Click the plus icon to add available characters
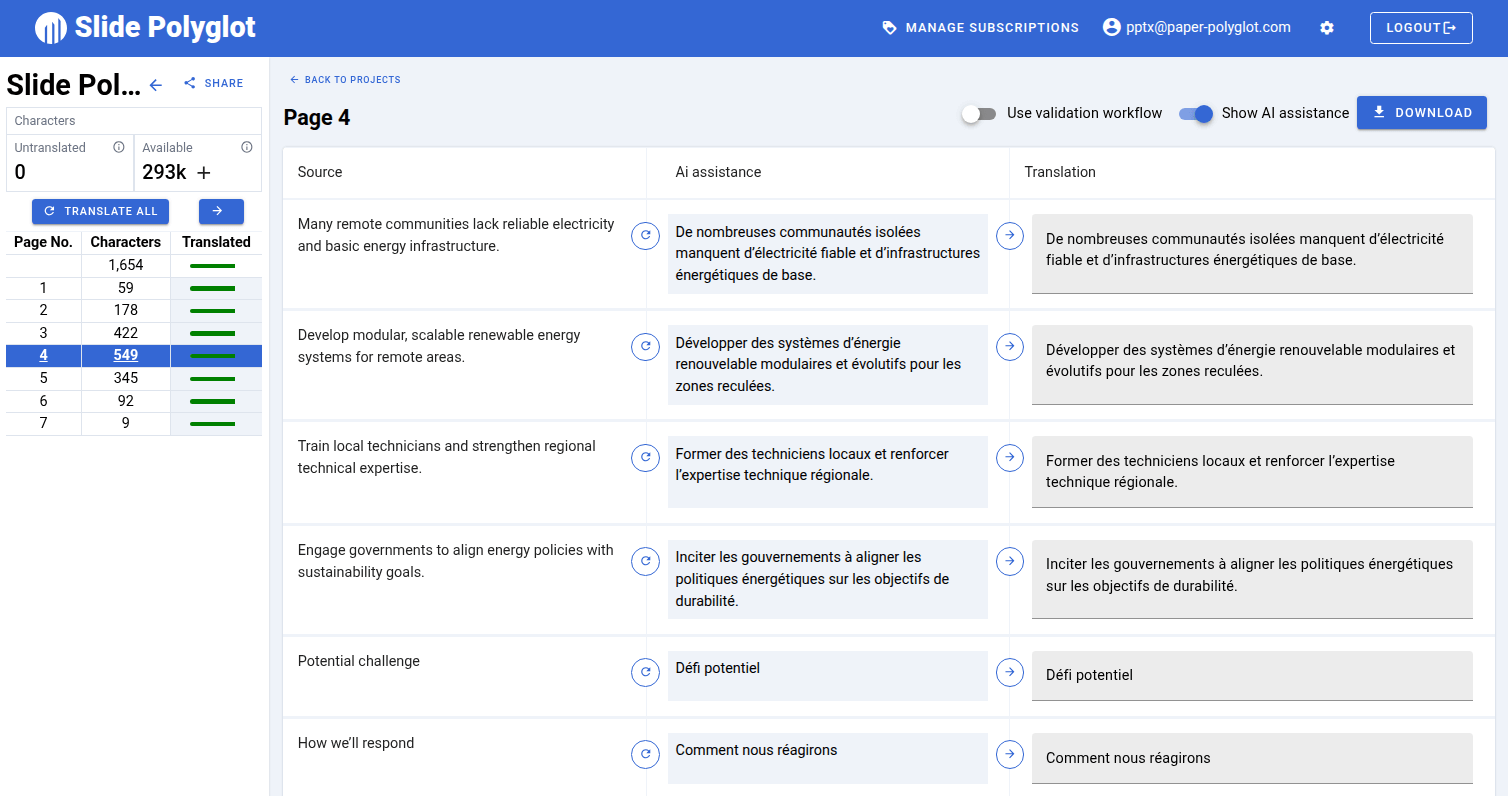1508x796 pixels. (x=204, y=173)
